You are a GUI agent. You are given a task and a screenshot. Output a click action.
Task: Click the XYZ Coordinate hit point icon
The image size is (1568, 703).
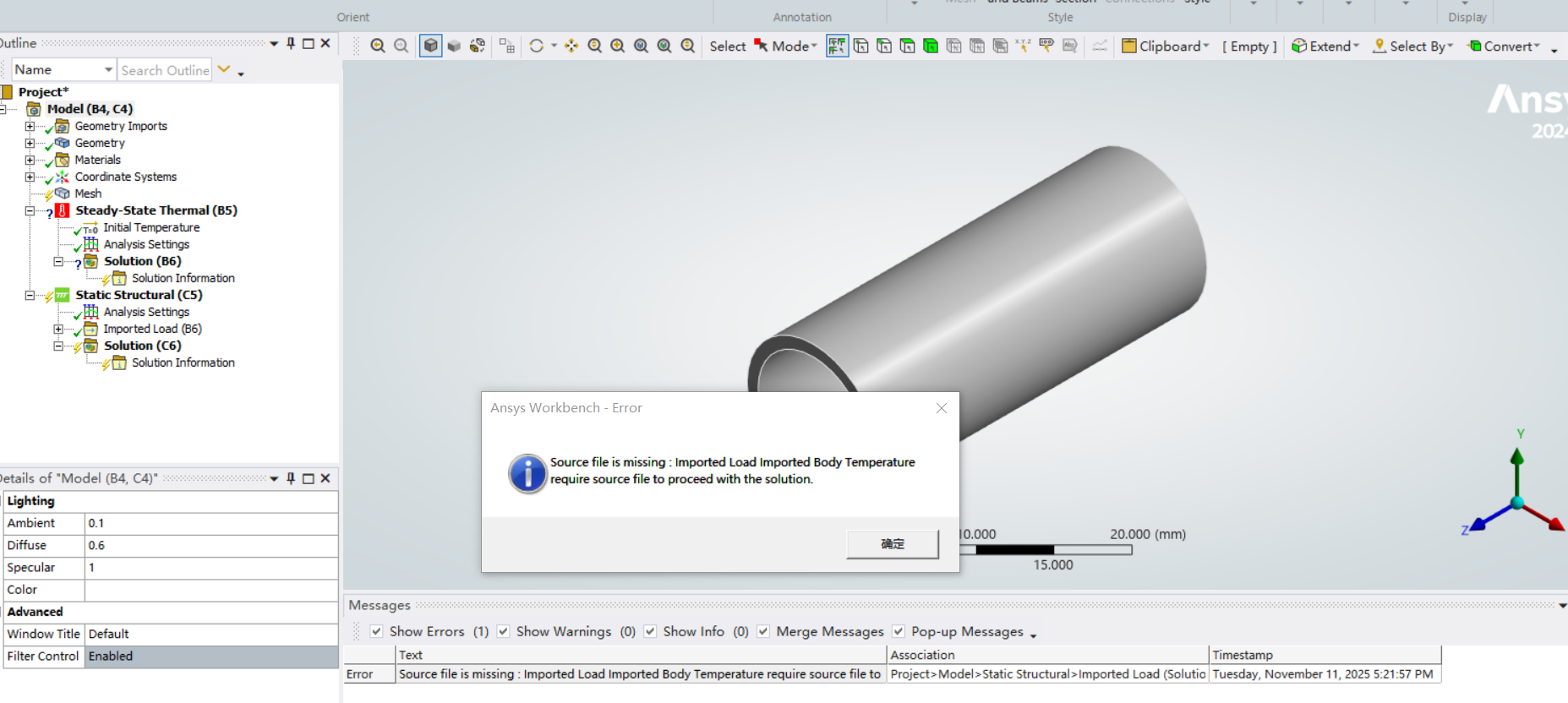1024,46
